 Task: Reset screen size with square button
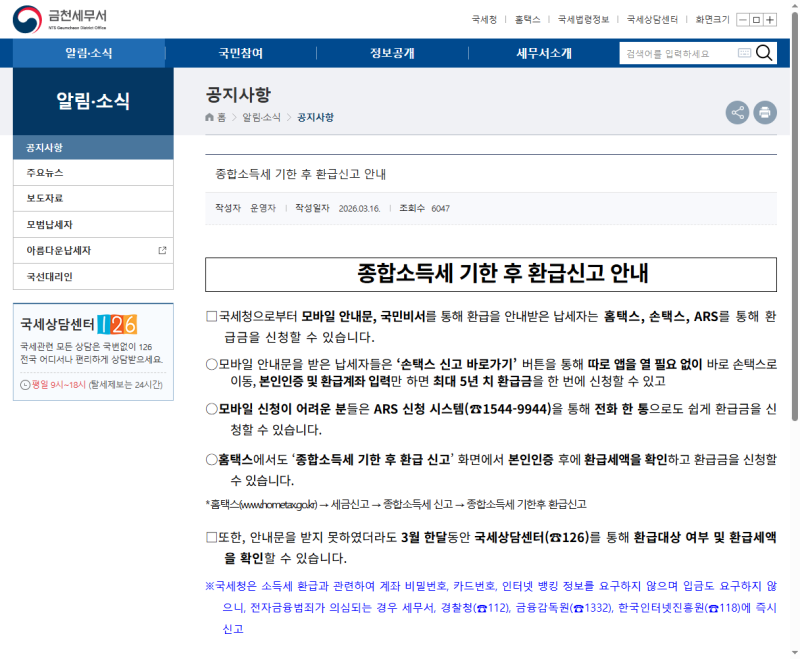click(x=757, y=20)
